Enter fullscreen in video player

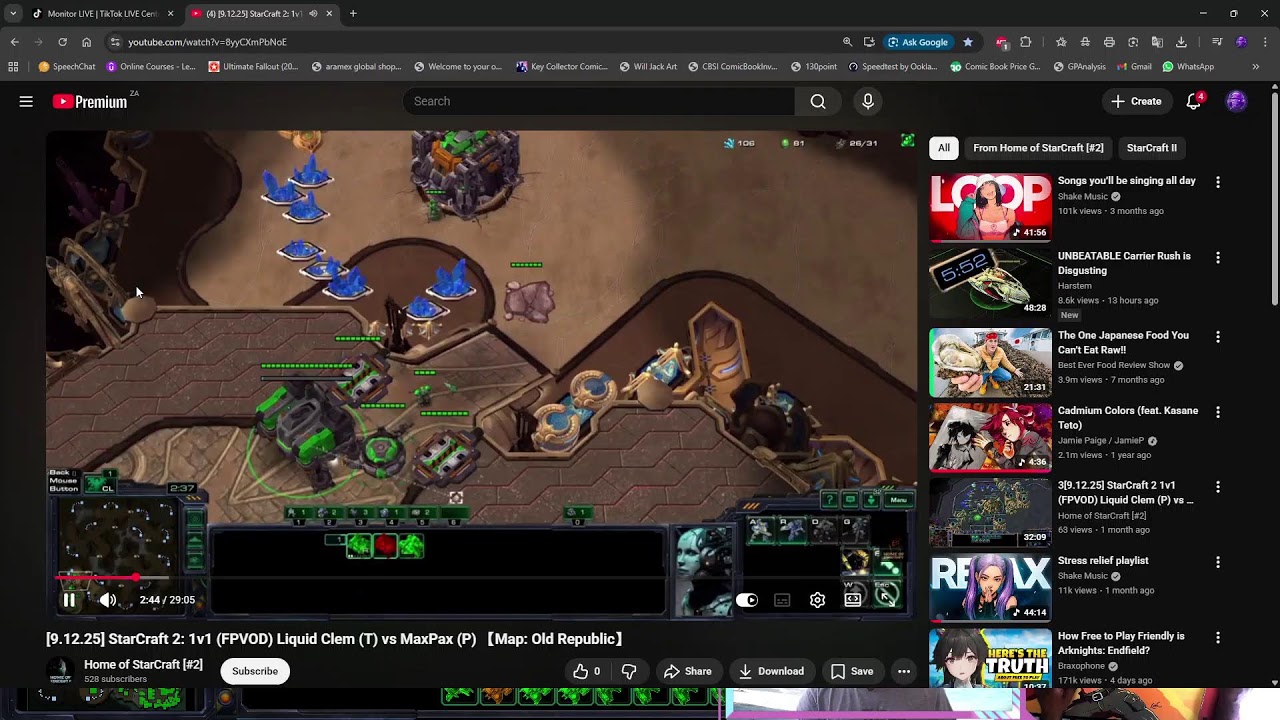point(886,600)
